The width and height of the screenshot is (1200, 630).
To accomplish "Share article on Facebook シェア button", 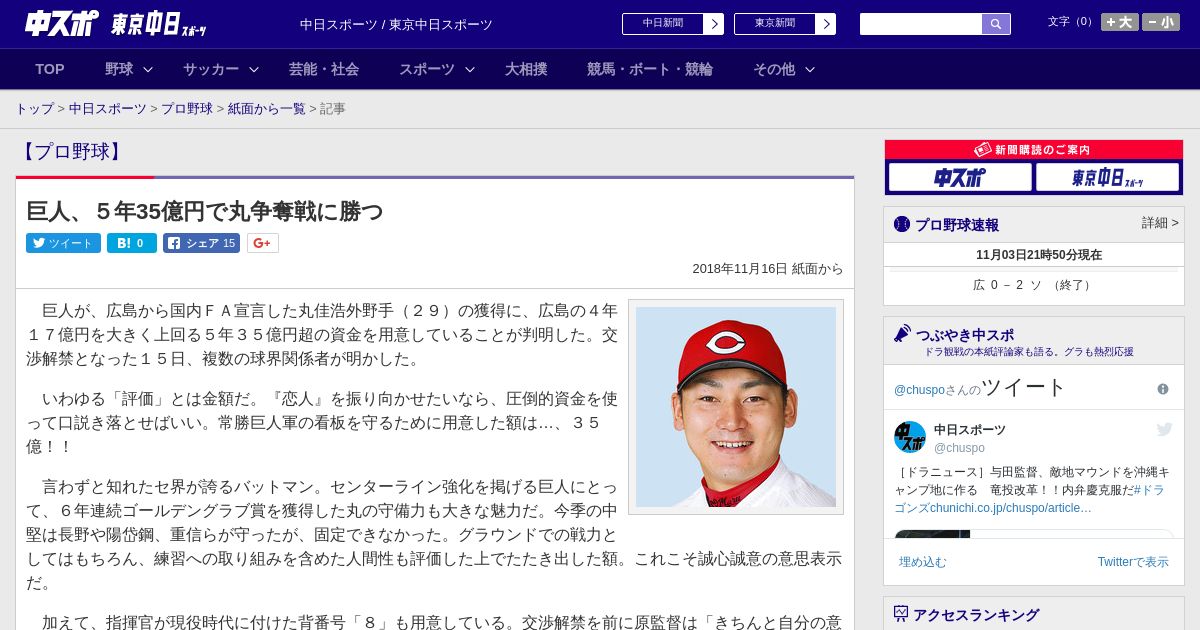I will (x=202, y=243).
